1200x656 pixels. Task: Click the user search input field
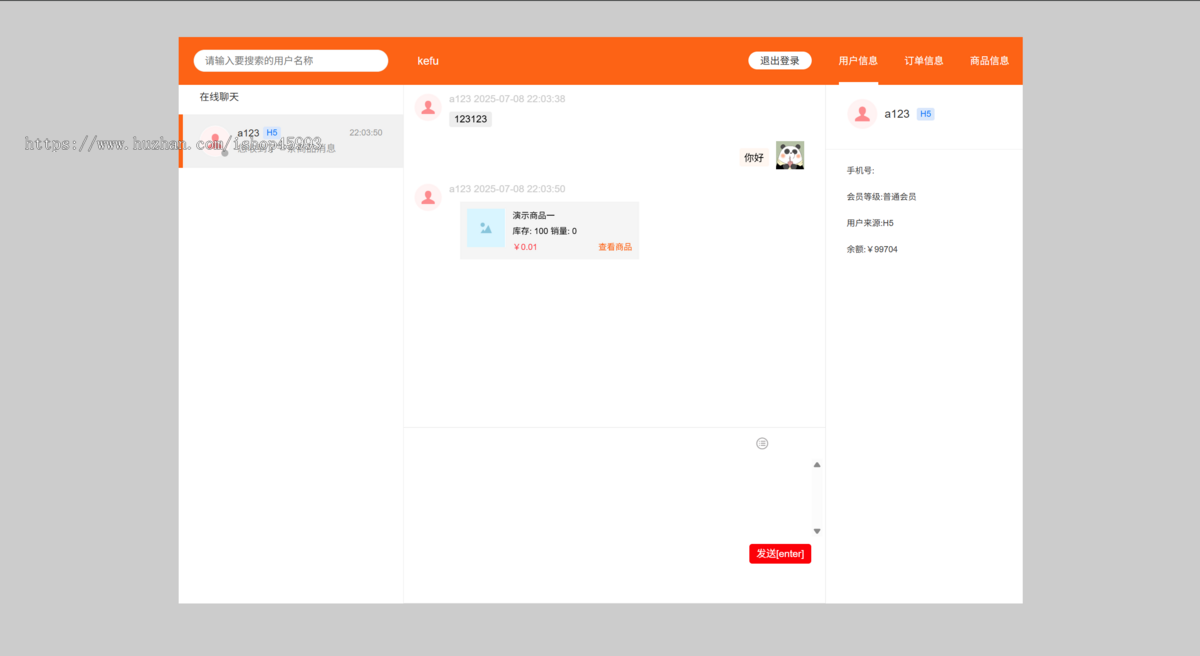coord(290,61)
